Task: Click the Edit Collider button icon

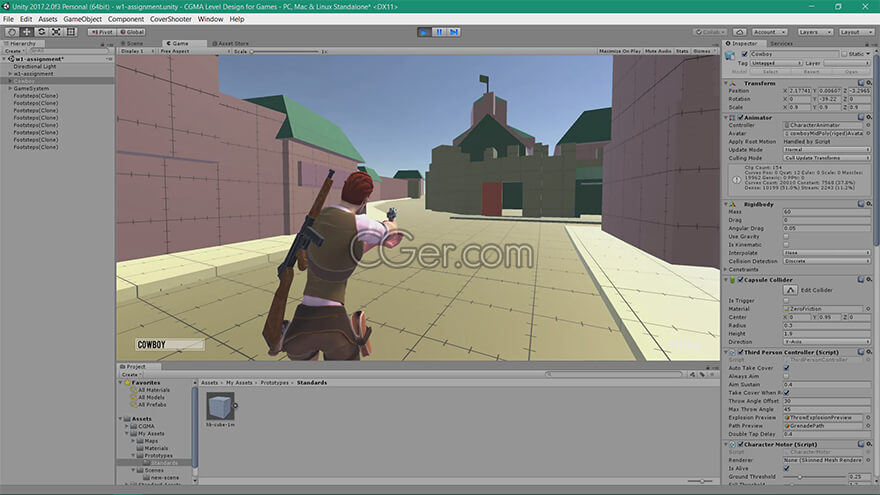Action: coord(790,290)
